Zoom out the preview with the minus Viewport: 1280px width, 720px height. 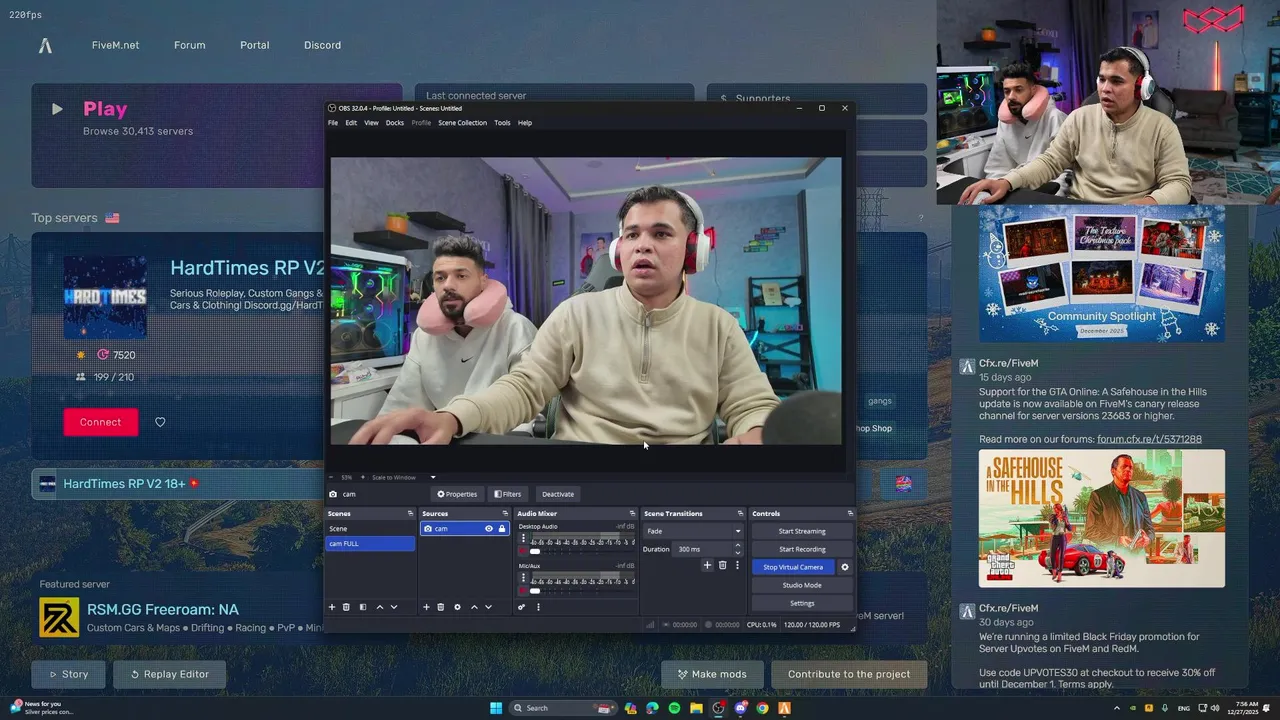pyautogui.click(x=332, y=477)
